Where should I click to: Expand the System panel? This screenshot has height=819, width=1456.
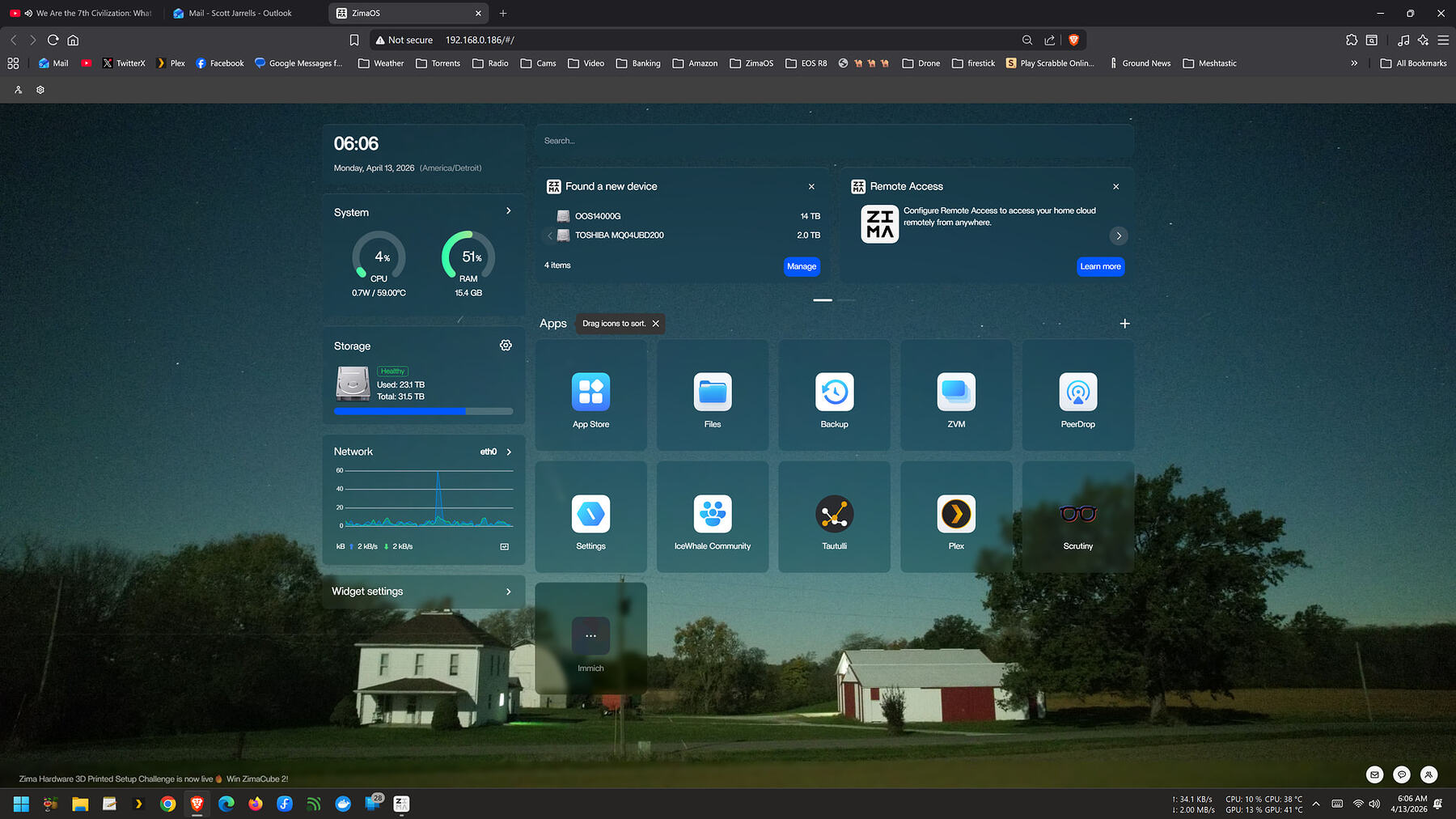(509, 210)
